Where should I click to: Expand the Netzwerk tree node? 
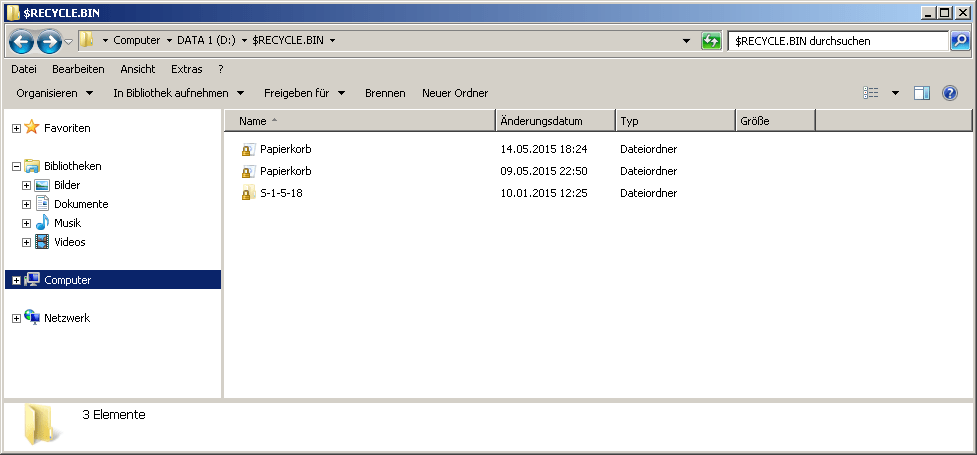tap(16, 318)
